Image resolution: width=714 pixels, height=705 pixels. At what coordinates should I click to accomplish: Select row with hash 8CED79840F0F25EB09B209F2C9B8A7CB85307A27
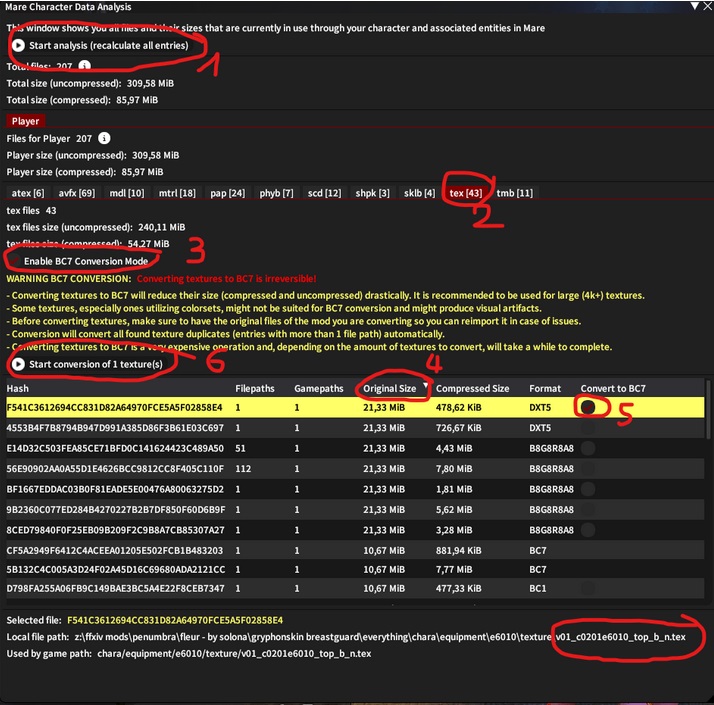click(x=355, y=530)
